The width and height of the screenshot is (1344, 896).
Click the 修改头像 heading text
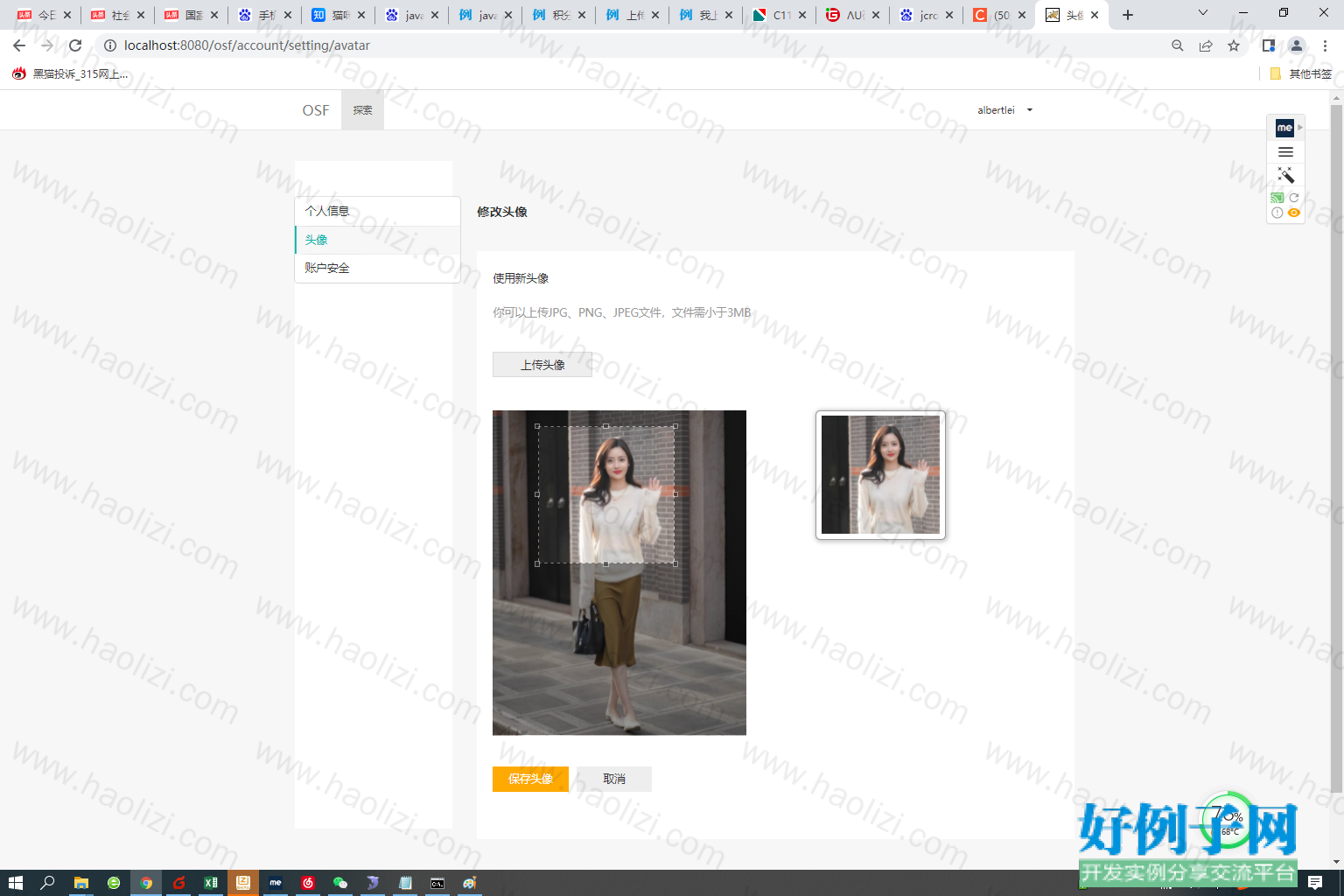tap(502, 212)
